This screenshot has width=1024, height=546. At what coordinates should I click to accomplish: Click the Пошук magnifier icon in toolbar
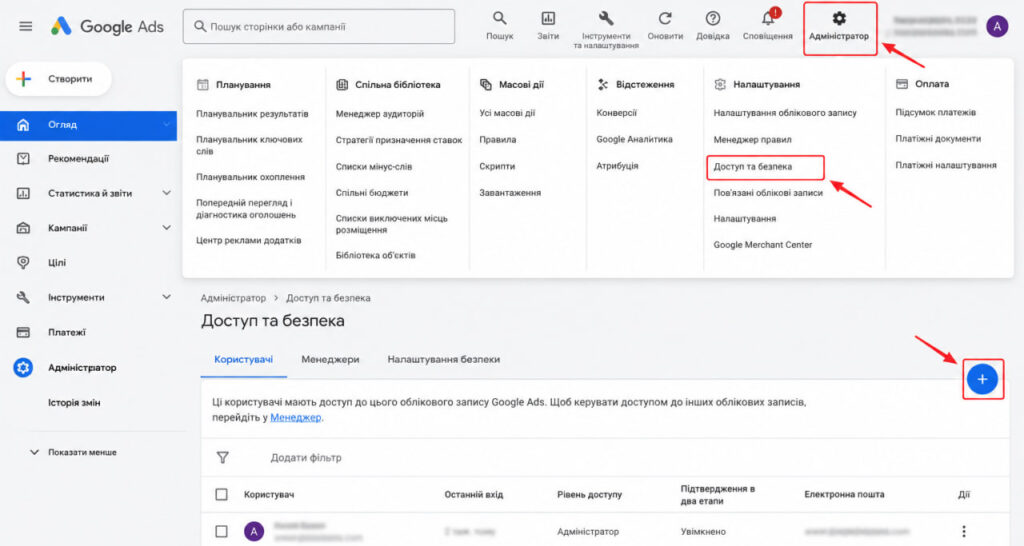[500, 18]
